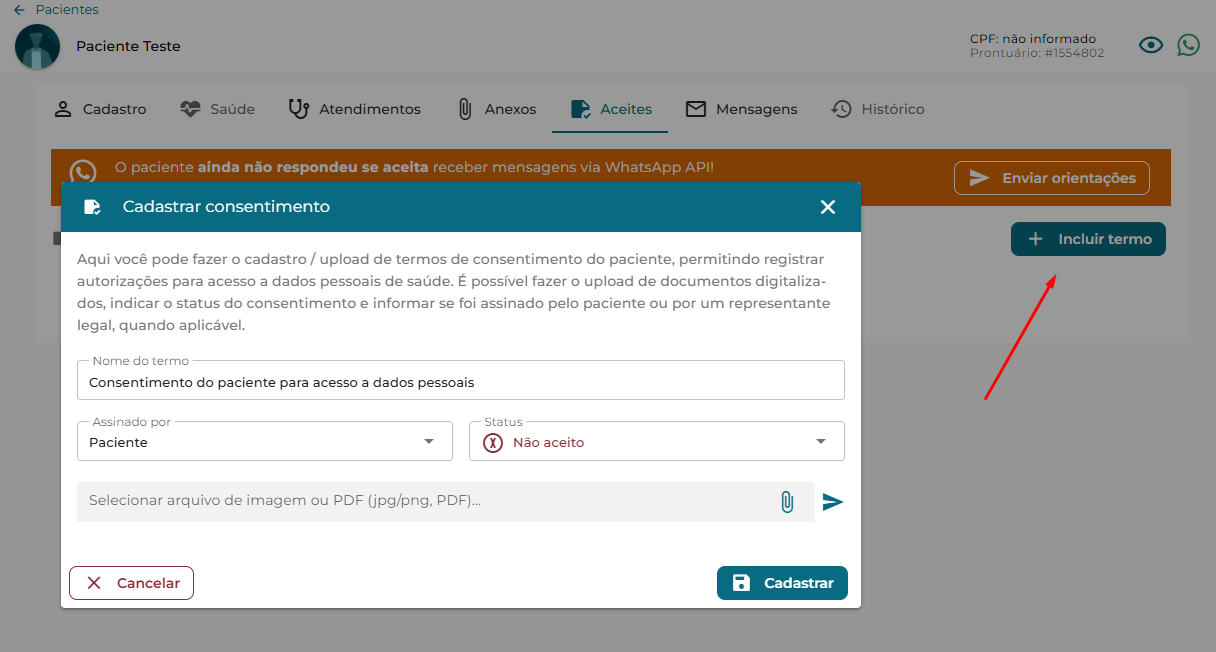1216x652 pixels.
Task: Open the Status dropdown
Action: 657,441
